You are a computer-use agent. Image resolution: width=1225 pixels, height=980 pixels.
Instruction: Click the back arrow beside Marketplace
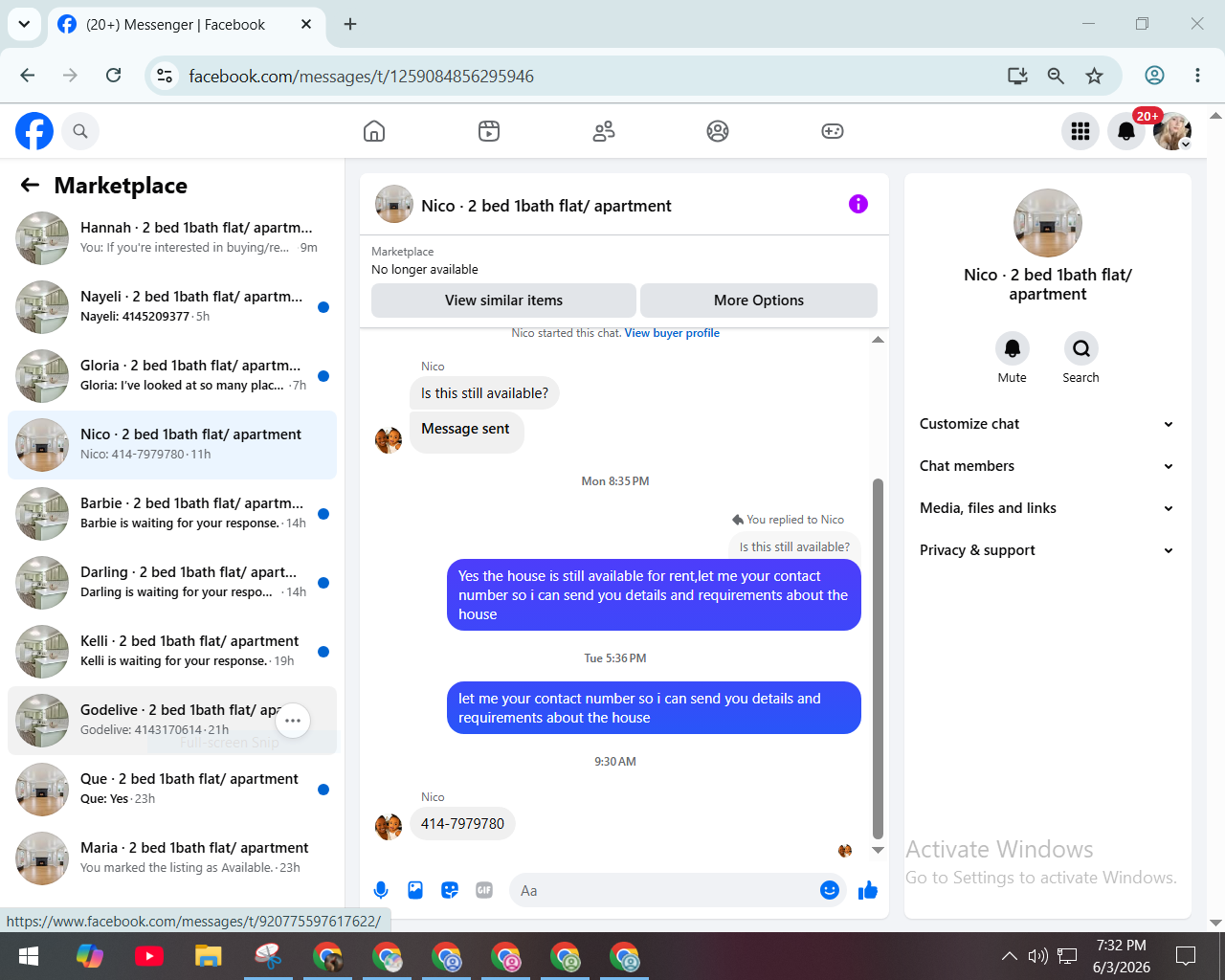tap(31, 185)
